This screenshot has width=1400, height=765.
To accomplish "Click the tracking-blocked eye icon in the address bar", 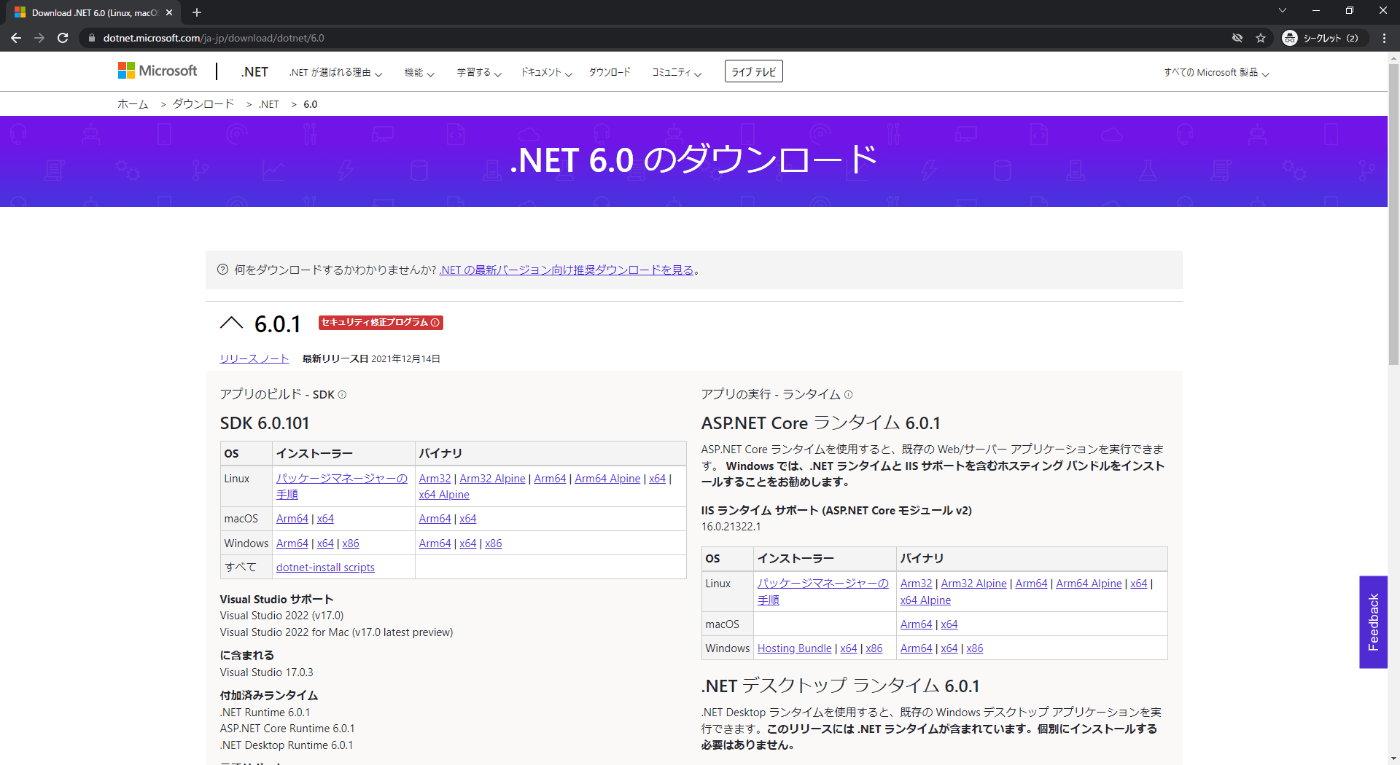I will [1237, 38].
